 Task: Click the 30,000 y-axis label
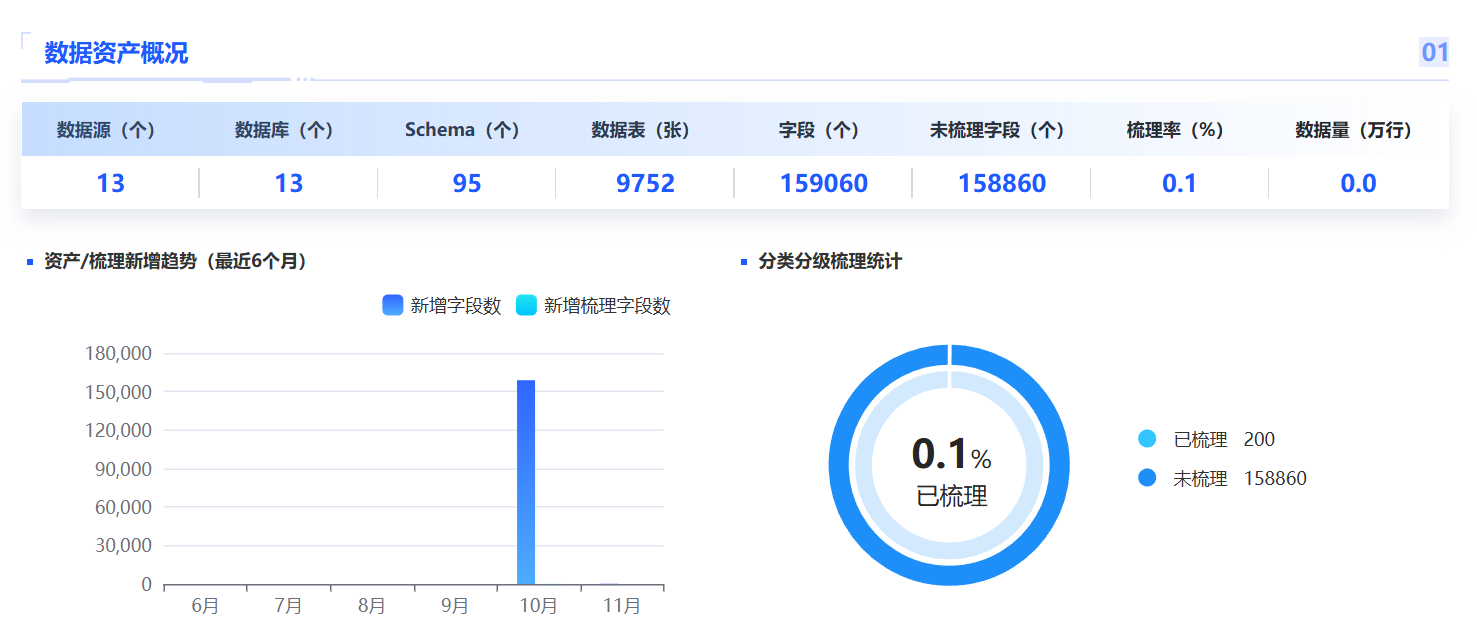coord(124,546)
